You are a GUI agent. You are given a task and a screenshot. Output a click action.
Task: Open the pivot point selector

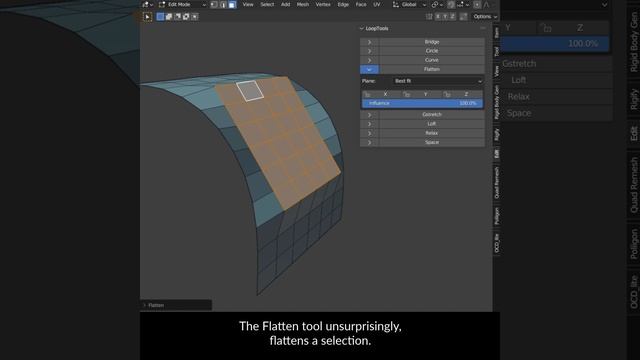point(437,4)
